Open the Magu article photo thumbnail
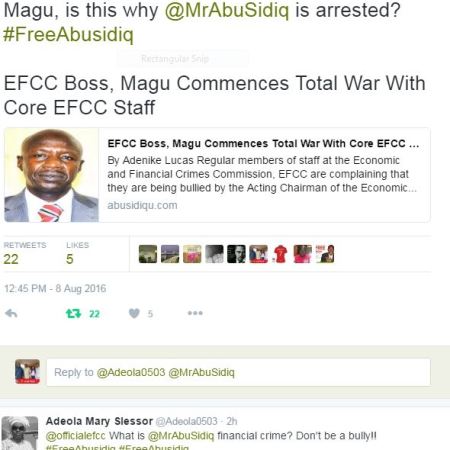The image size is (450, 450). [52, 175]
